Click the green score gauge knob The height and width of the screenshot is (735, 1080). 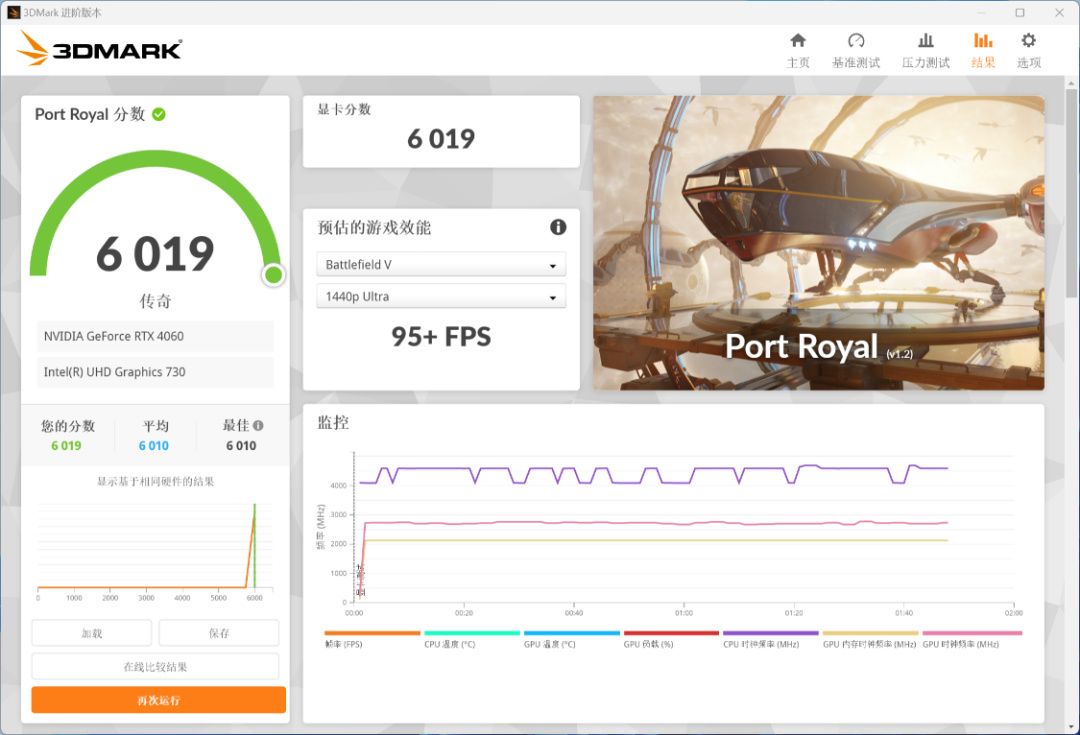pyautogui.click(x=273, y=275)
